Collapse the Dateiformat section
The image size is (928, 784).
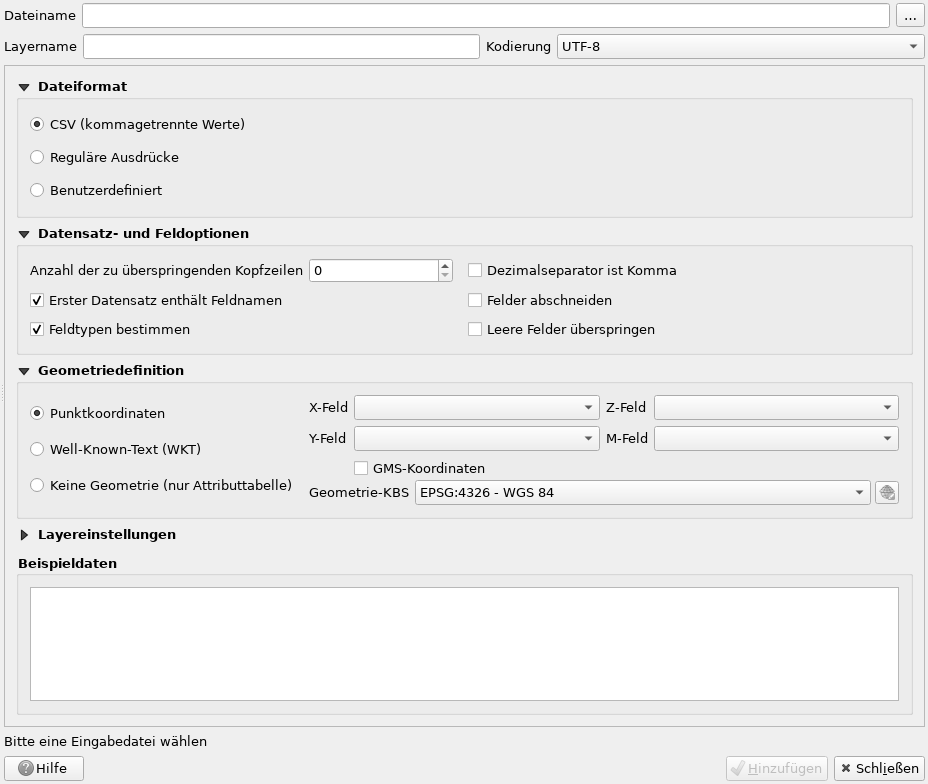(x=24, y=87)
